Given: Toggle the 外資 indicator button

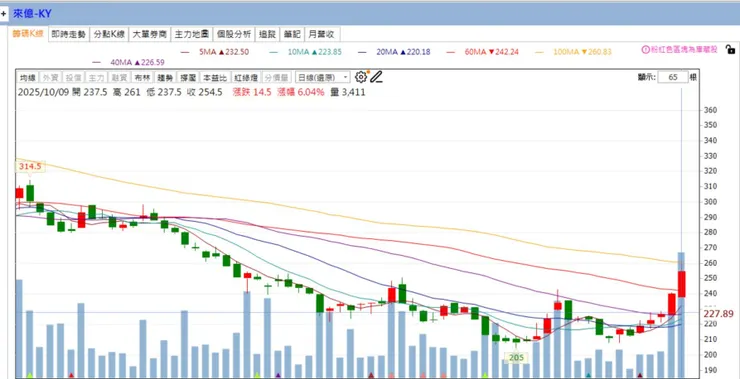Looking at the screenshot, I should [50, 77].
